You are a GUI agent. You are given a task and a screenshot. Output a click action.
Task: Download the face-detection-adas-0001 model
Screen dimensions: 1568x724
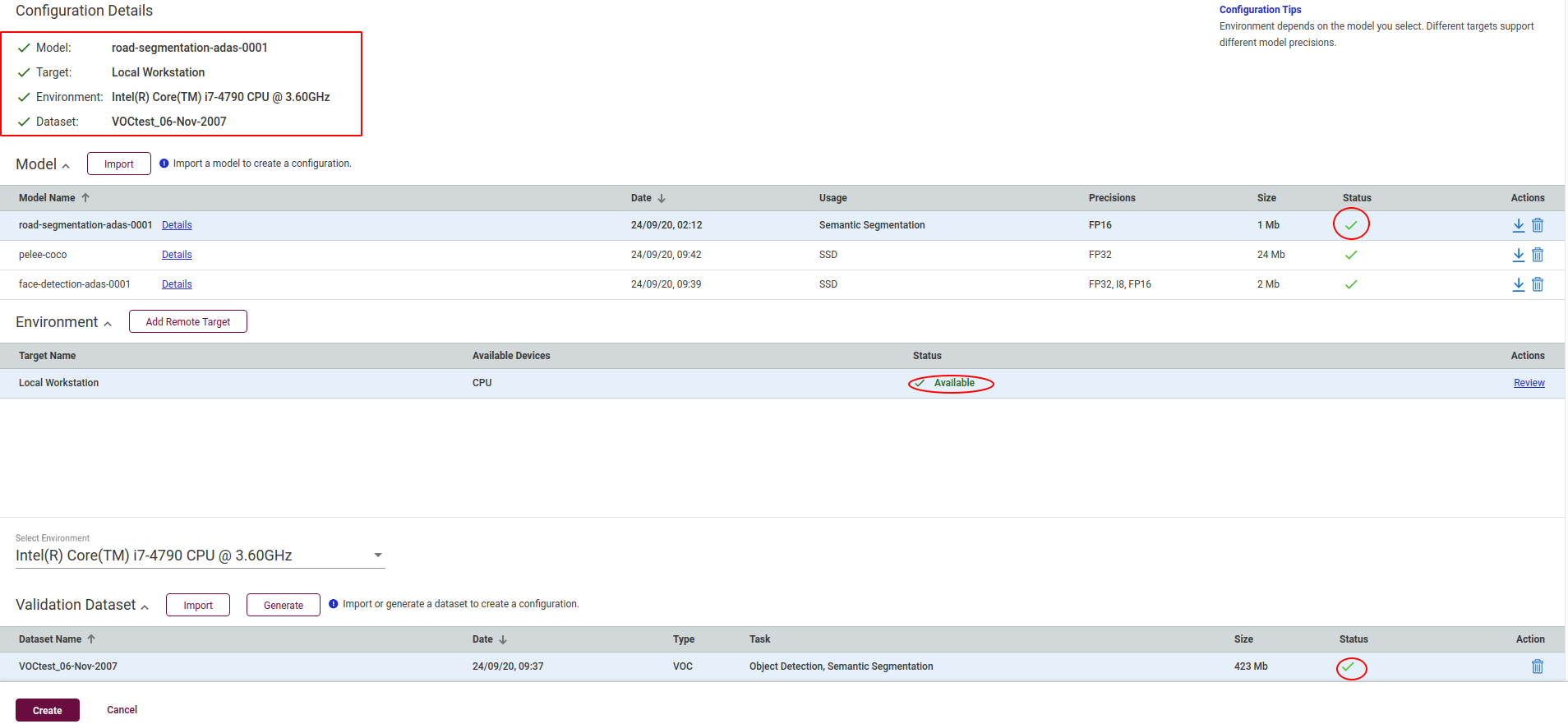(x=1519, y=284)
